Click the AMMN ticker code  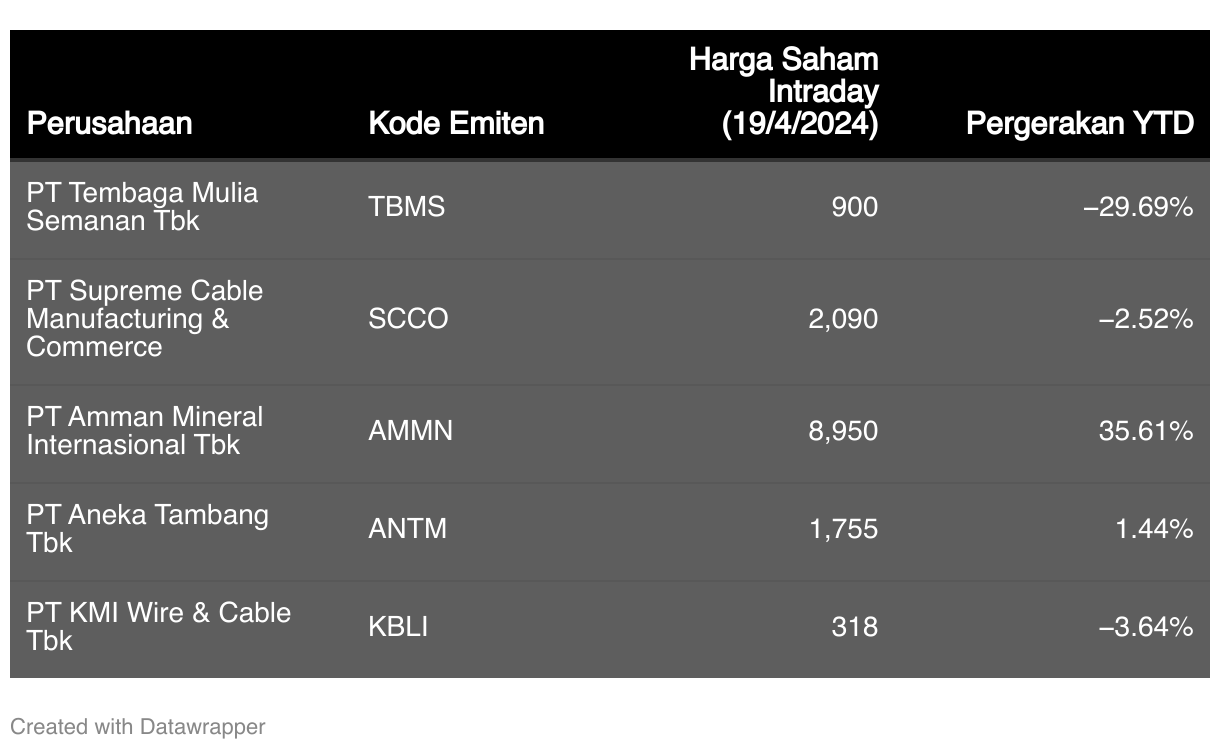point(410,431)
